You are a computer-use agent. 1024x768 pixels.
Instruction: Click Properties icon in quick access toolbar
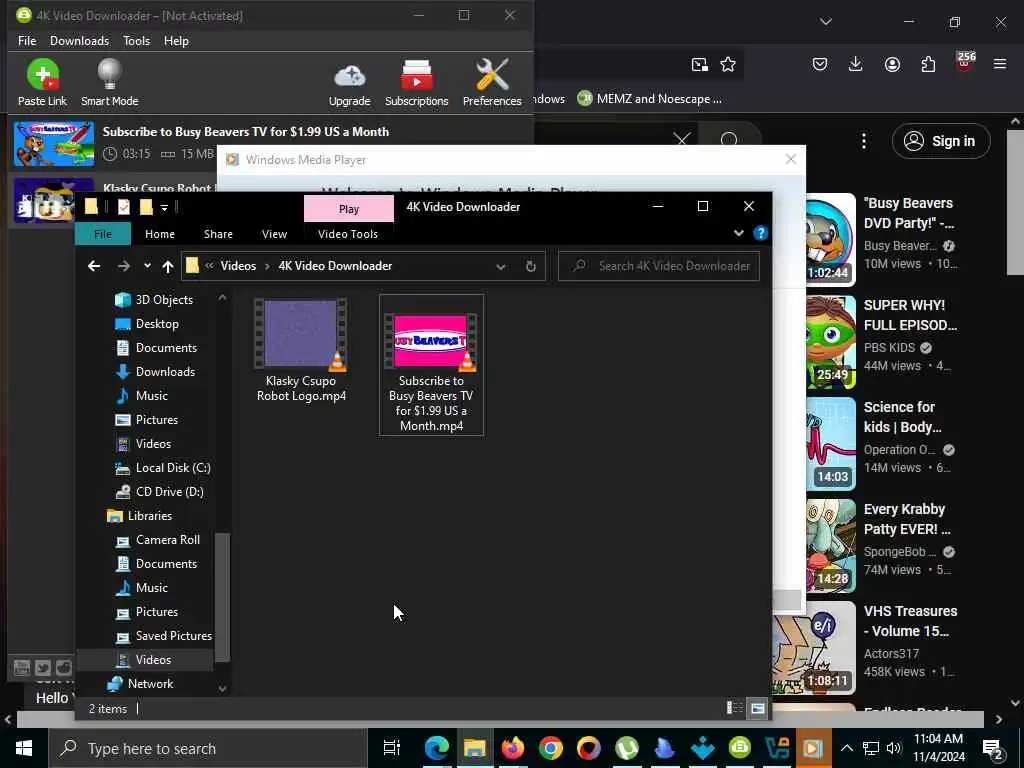(123, 207)
